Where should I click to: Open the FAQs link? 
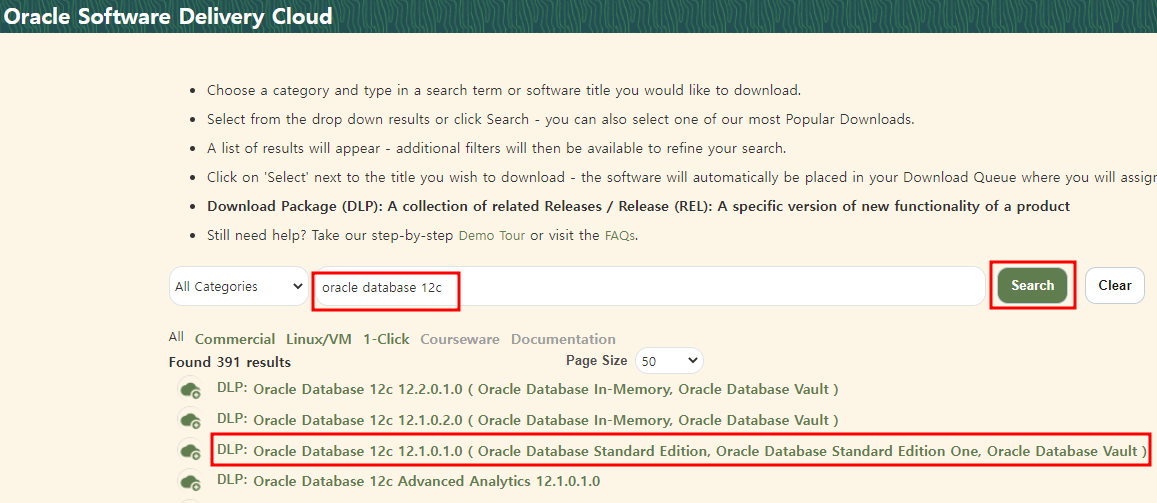pyautogui.click(x=619, y=236)
